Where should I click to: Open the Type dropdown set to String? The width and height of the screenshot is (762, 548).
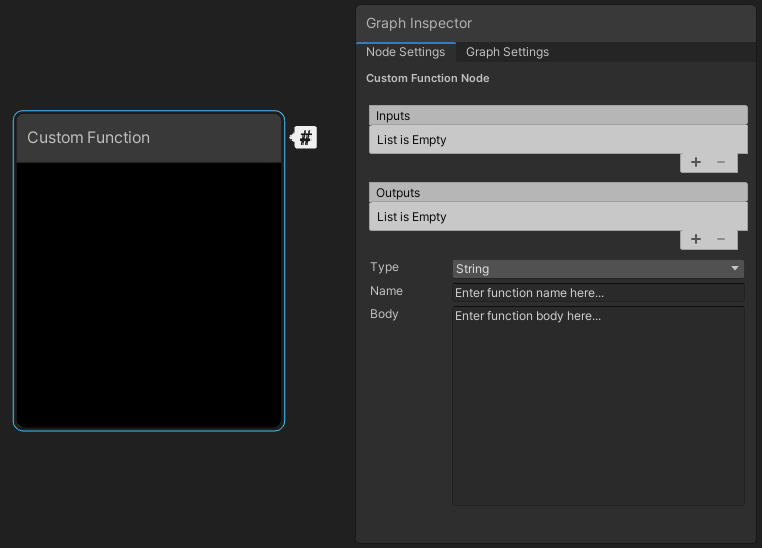pyautogui.click(x=598, y=269)
